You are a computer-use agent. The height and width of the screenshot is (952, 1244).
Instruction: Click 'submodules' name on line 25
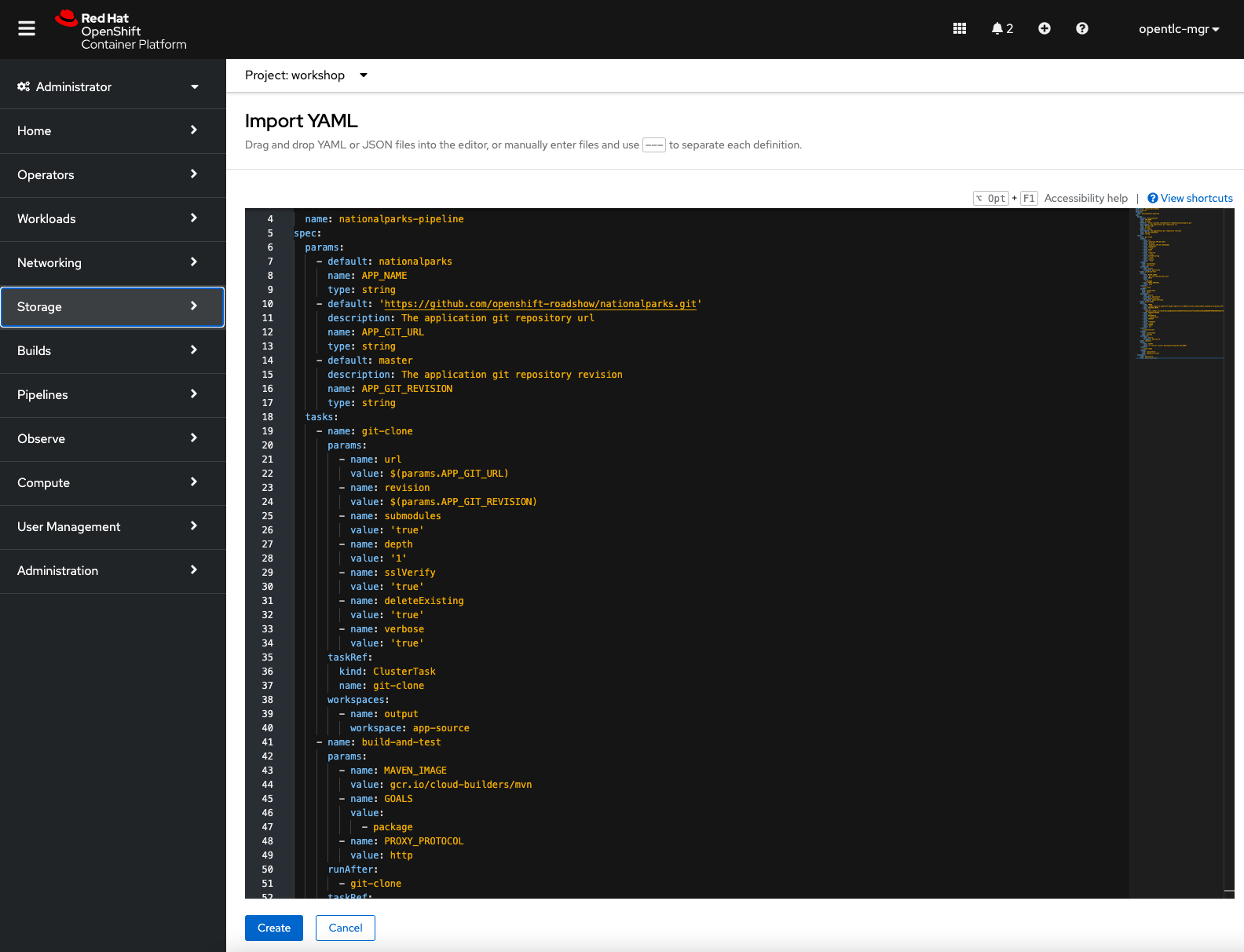[413, 516]
